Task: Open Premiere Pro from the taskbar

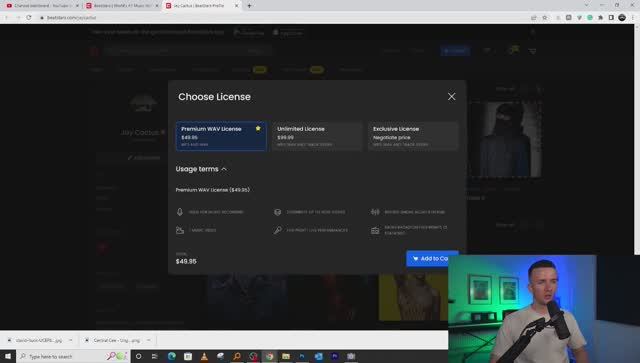Action: [x=335, y=356]
